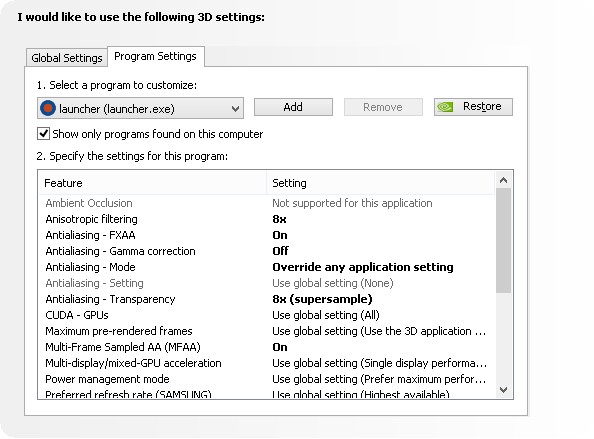The width and height of the screenshot is (594, 439).
Task: Click the launcher program icon
Action: point(48,108)
